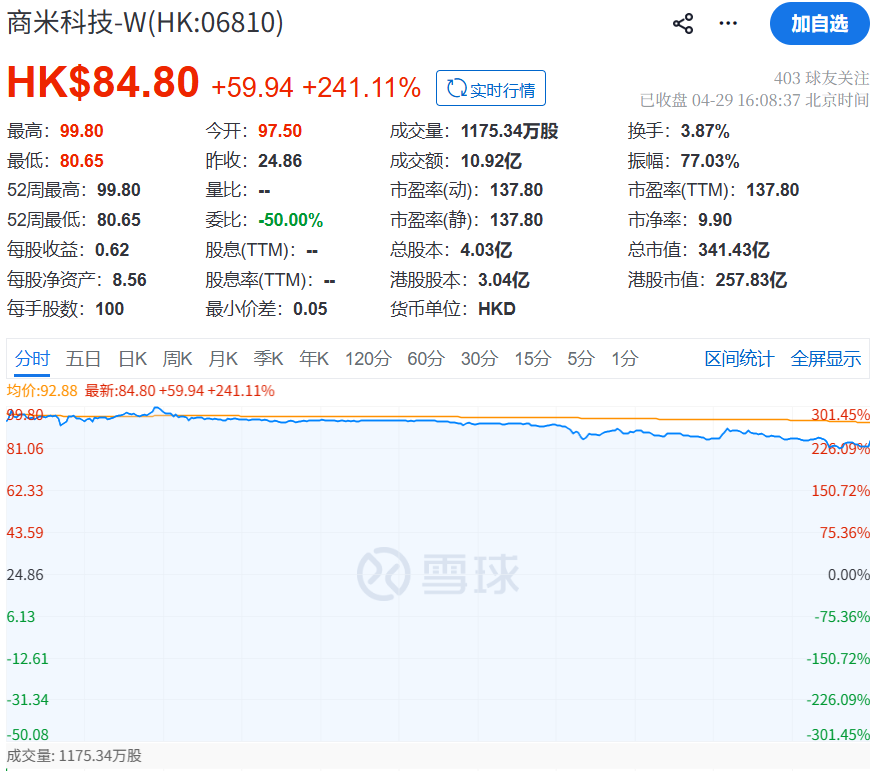The height and width of the screenshot is (771, 885).
Task: Open the 区间统计 link
Action: [x=739, y=359]
